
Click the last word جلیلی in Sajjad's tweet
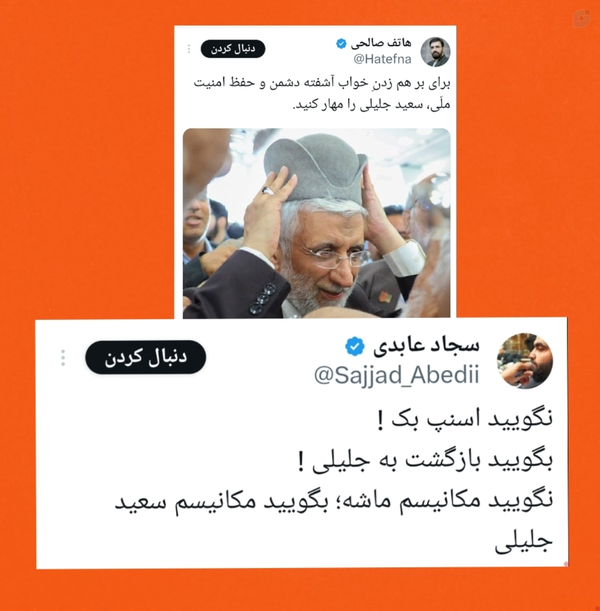[524, 542]
